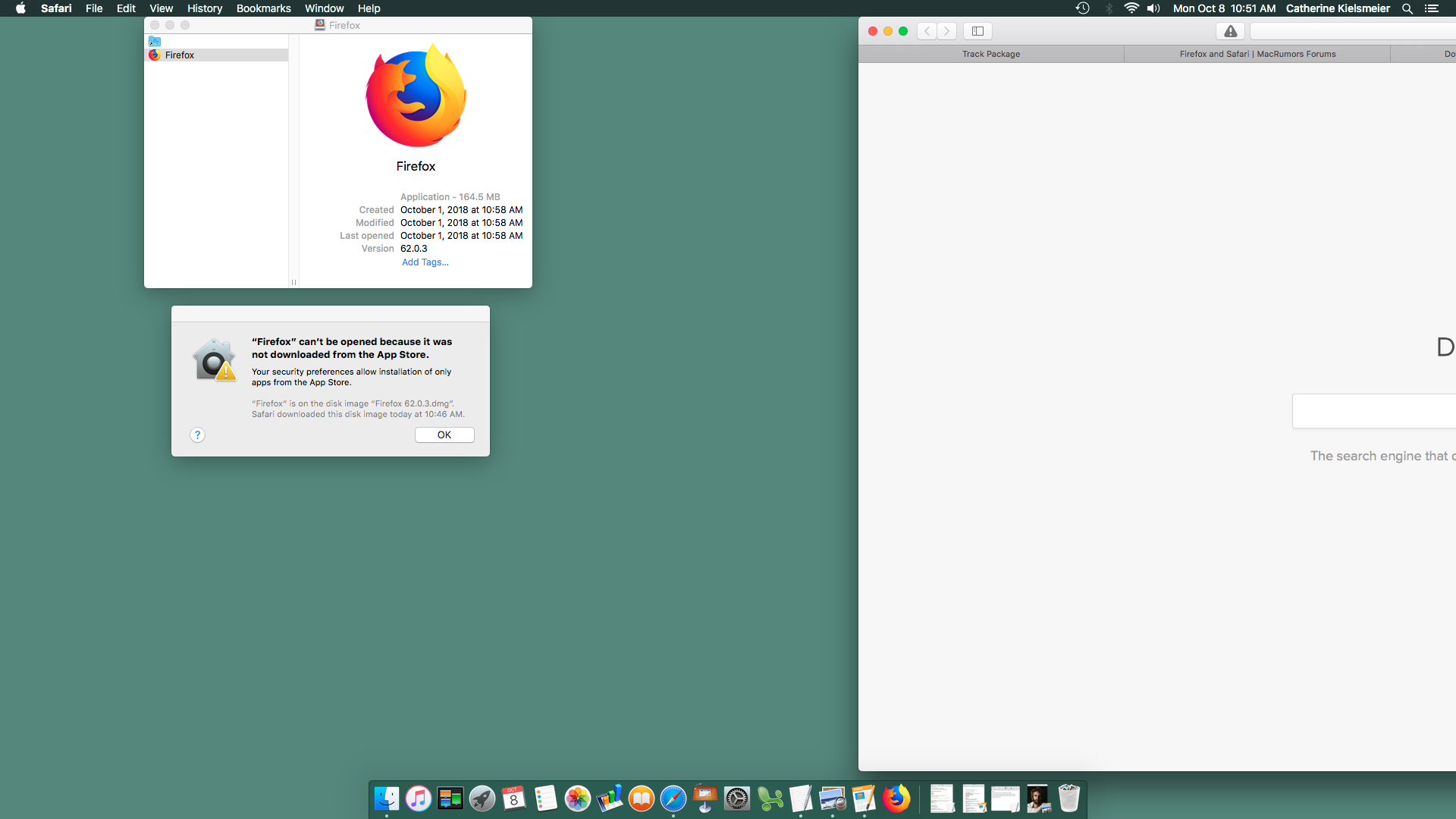Viewport: 1456px width, 819px height.
Task: Open Spotlight search
Action: [x=1407, y=8]
